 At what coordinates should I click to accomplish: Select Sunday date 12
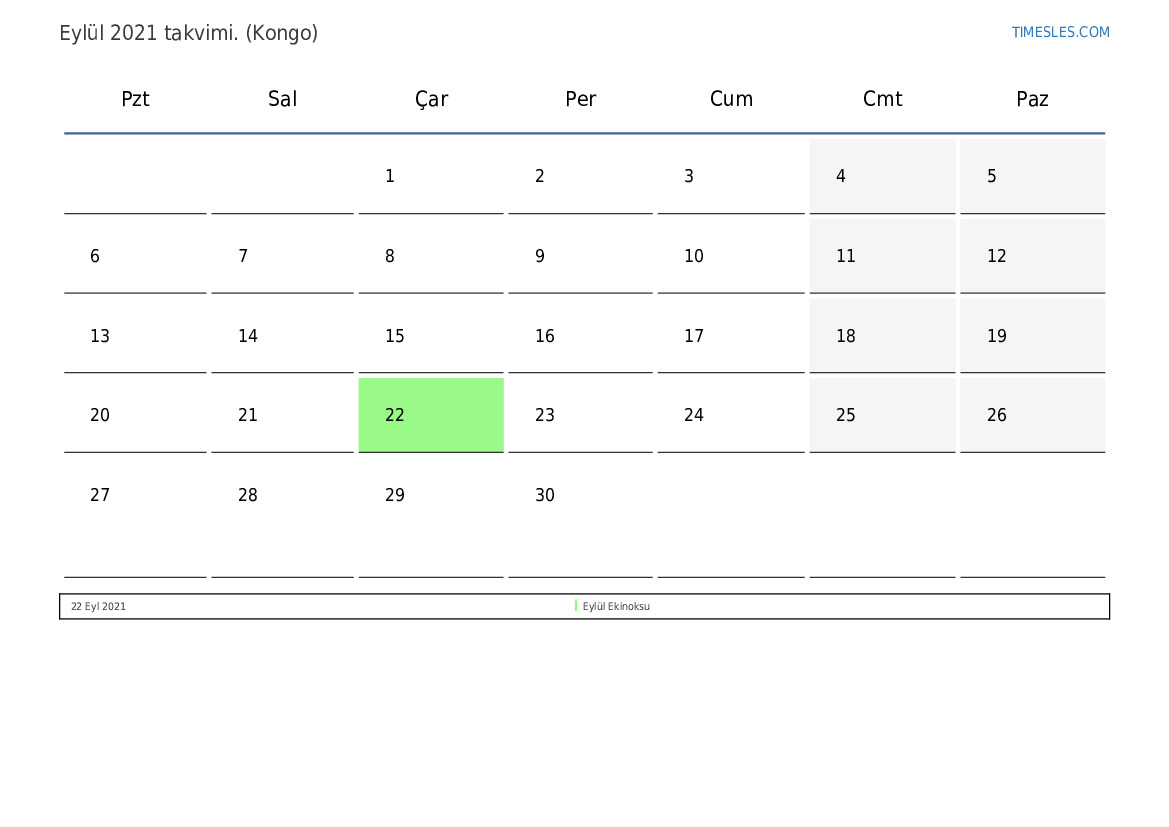1032,256
